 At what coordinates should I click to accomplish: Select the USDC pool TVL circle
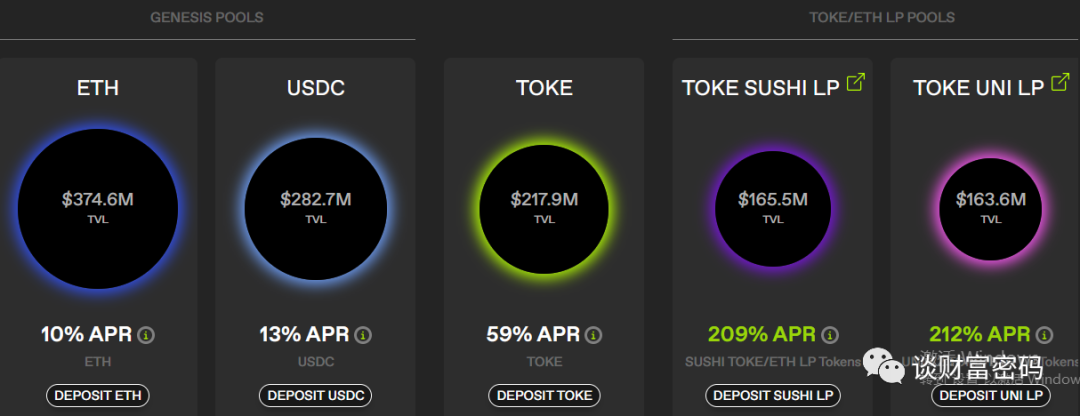click(316, 208)
